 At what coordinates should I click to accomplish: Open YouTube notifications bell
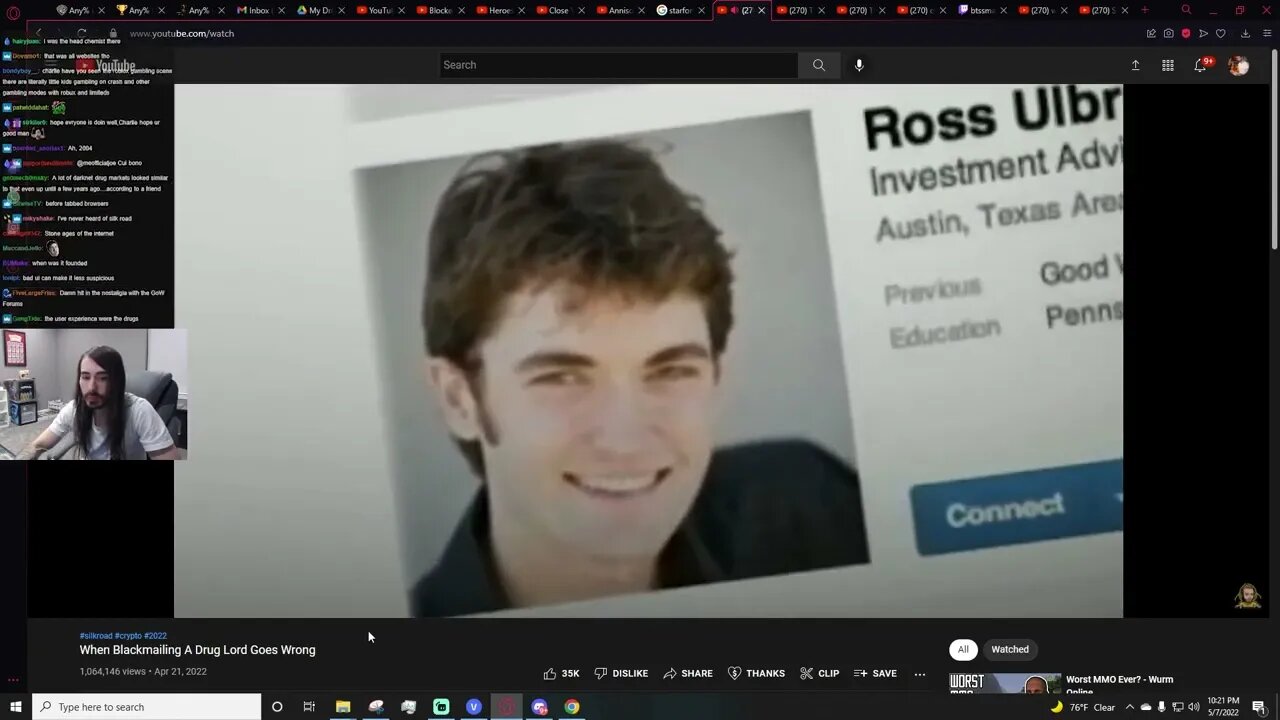point(1200,65)
